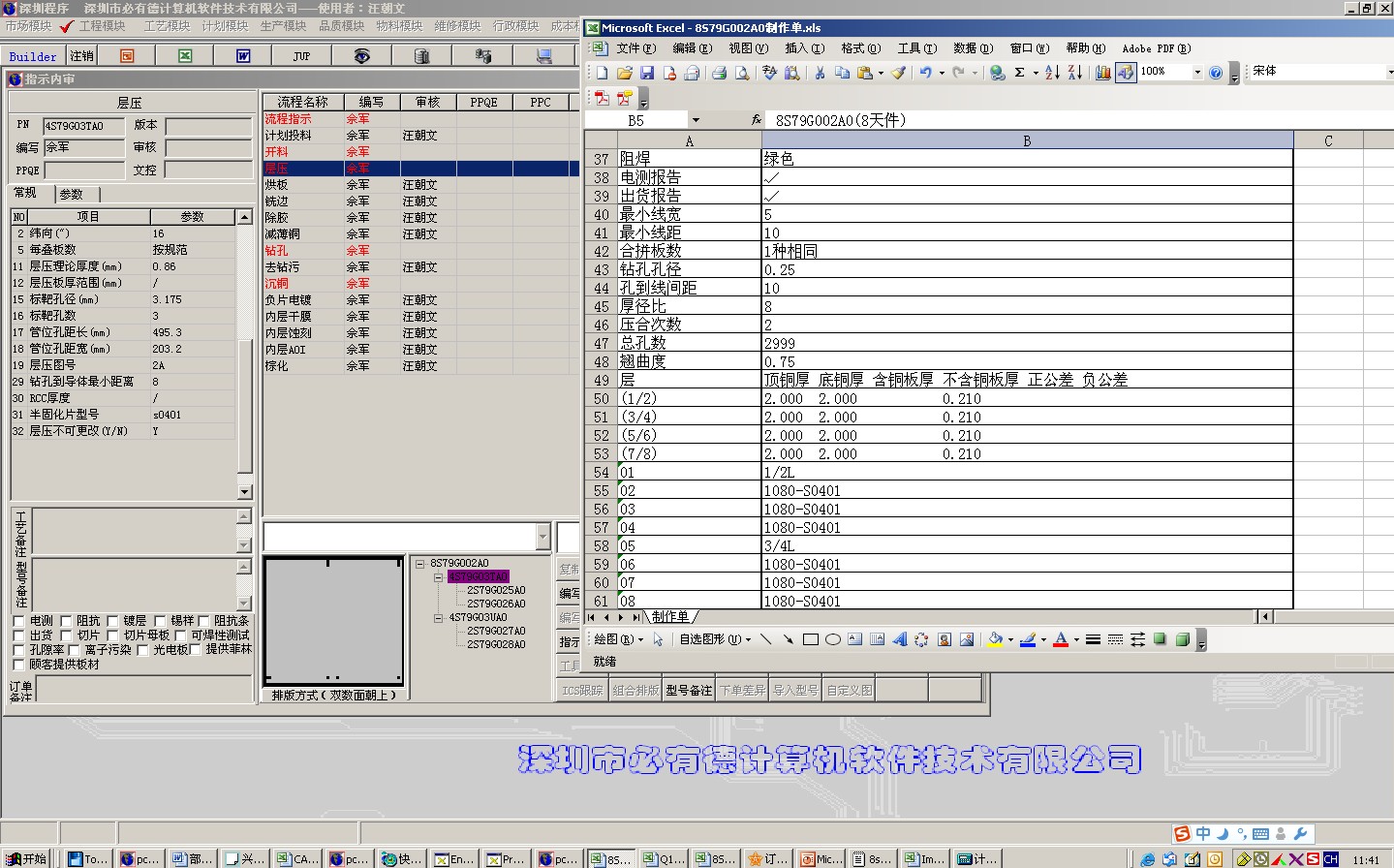
Task: Tick the 切片 checkbox
Action: pos(66,635)
